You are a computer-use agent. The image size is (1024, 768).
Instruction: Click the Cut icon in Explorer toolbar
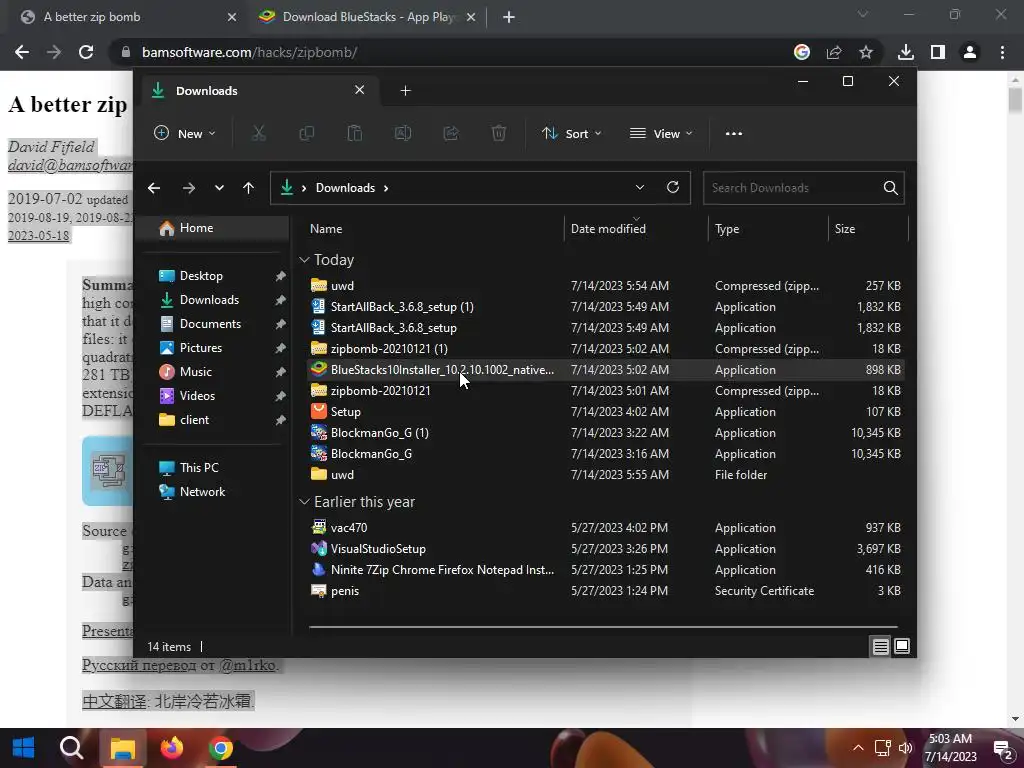[x=259, y=133]
